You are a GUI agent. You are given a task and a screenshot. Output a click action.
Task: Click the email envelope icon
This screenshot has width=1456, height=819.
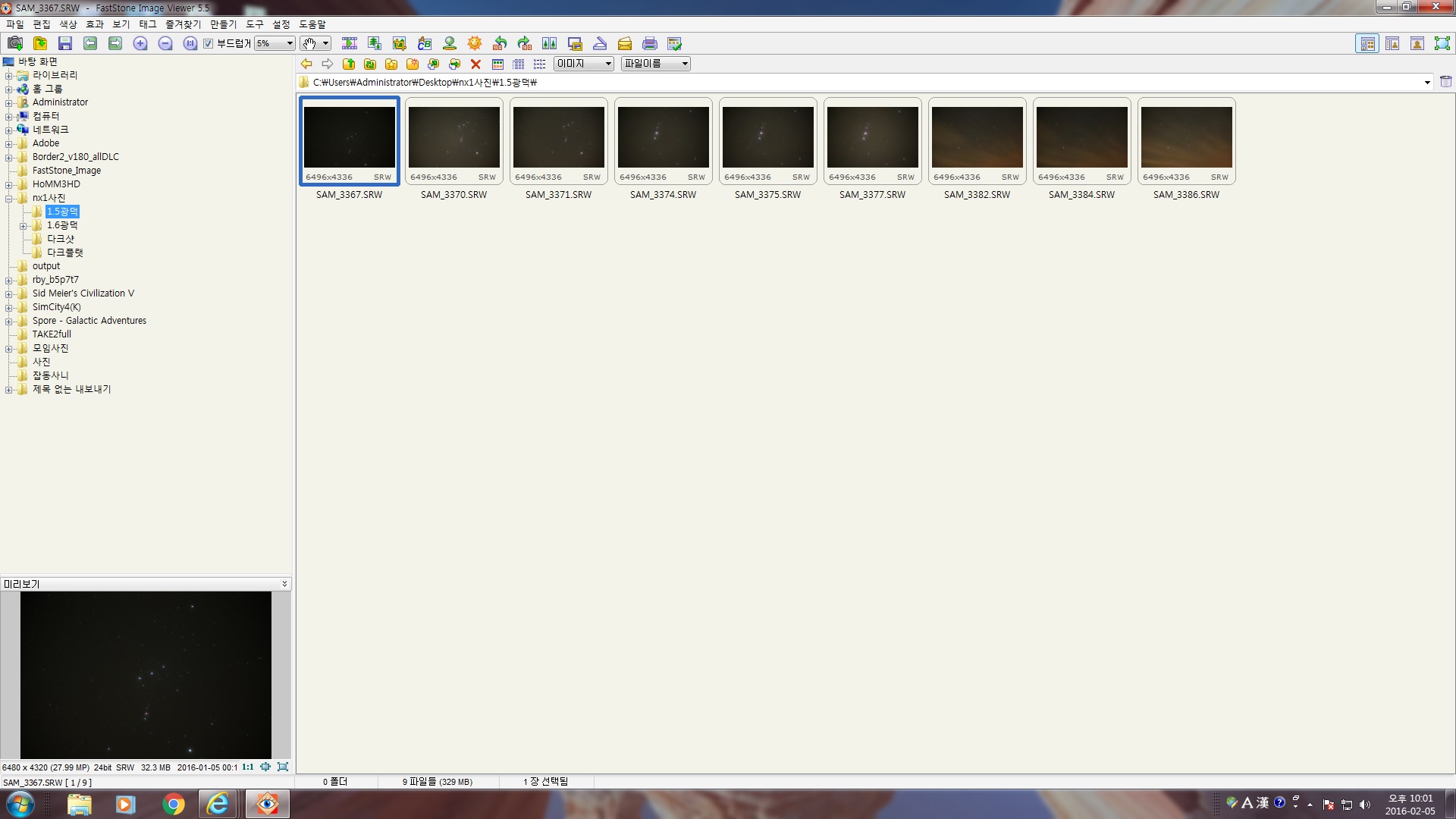625,43
